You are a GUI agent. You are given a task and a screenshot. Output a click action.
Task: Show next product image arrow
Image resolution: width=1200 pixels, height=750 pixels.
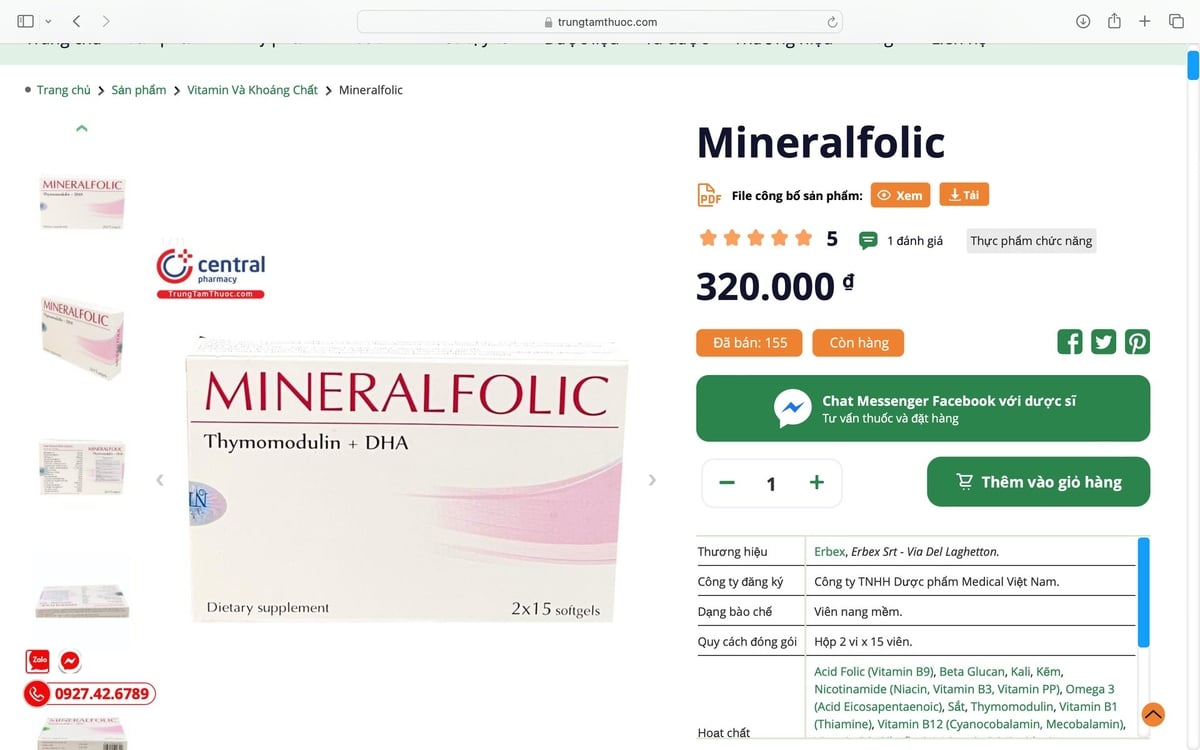[652, 480]
